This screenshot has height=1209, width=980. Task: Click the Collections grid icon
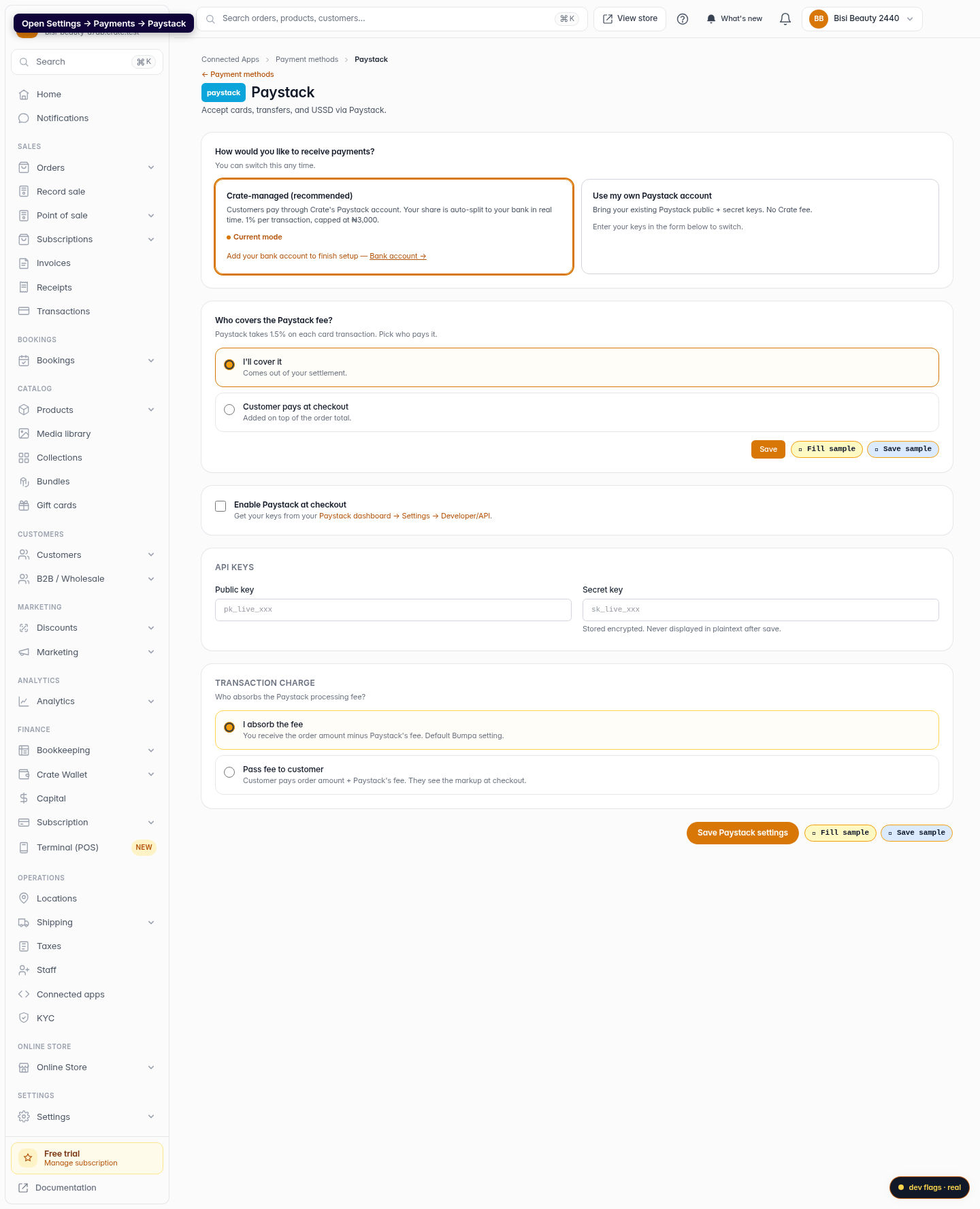[24, 458]
